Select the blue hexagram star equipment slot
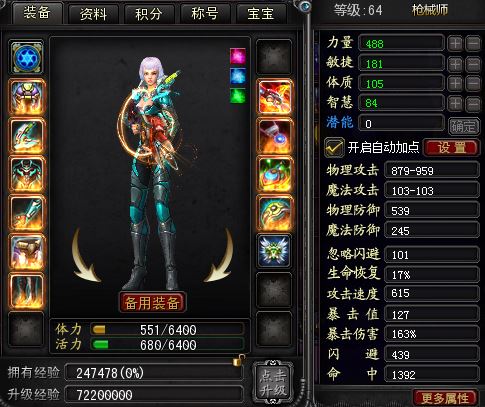The width and height of the screenshot is (485, 407). coord(27,58)
